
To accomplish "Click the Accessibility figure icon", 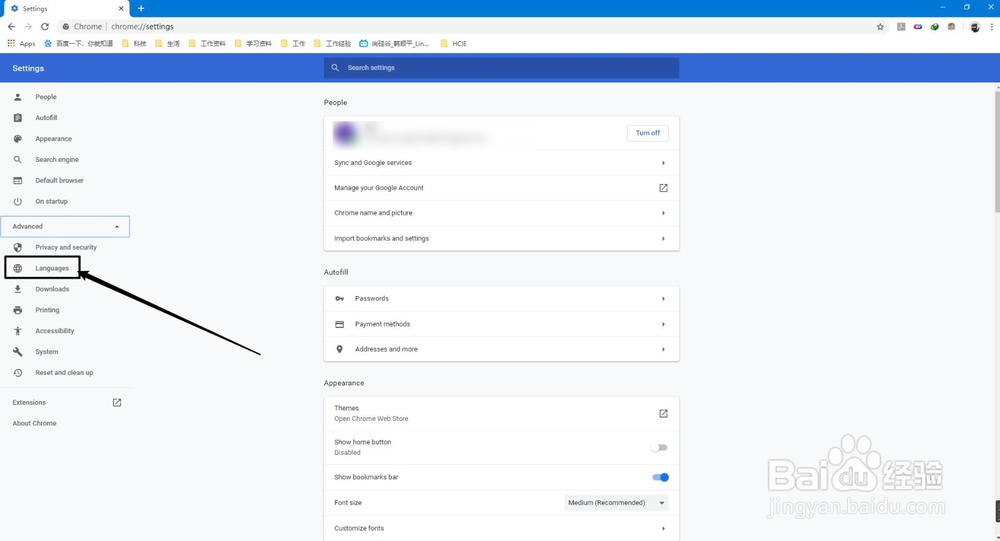I will click(x=18, y=331).
